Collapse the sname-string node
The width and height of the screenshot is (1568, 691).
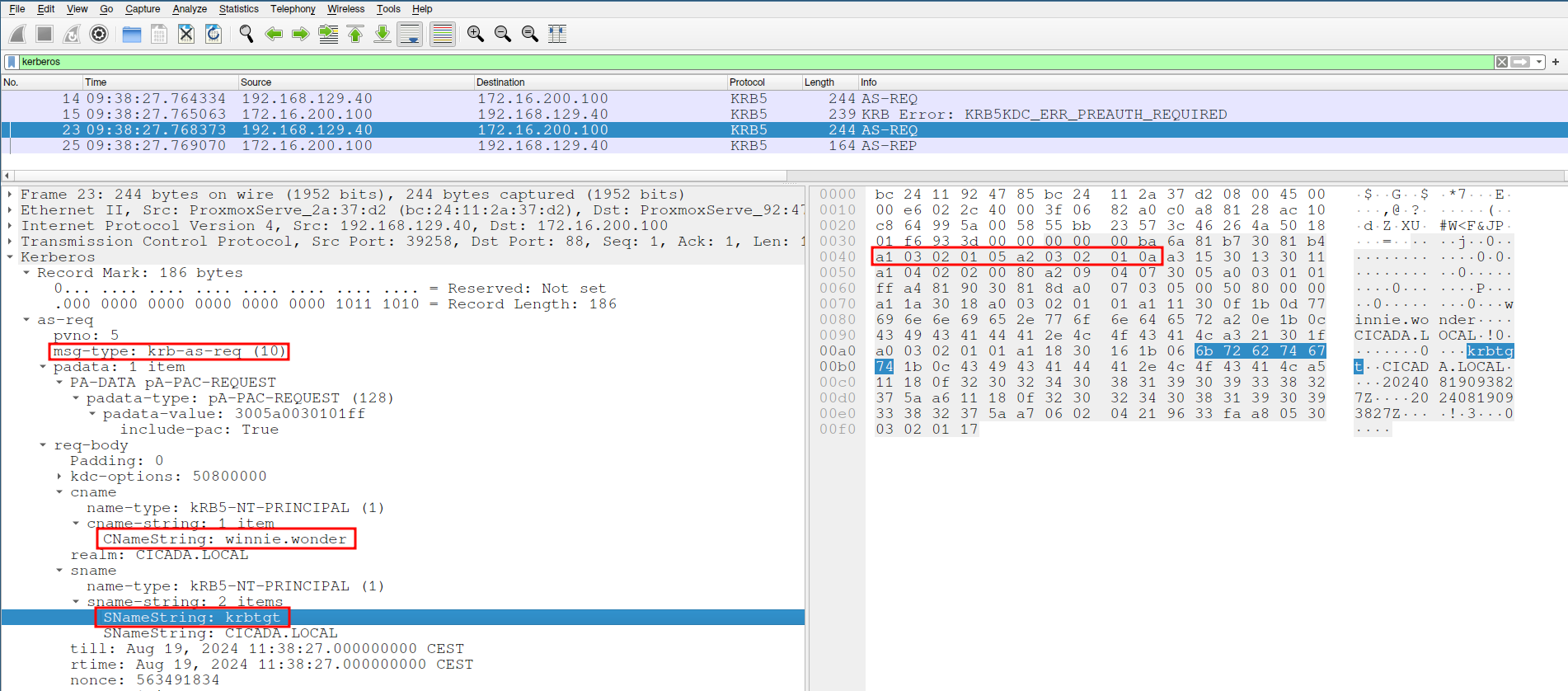tap(76, 602)
